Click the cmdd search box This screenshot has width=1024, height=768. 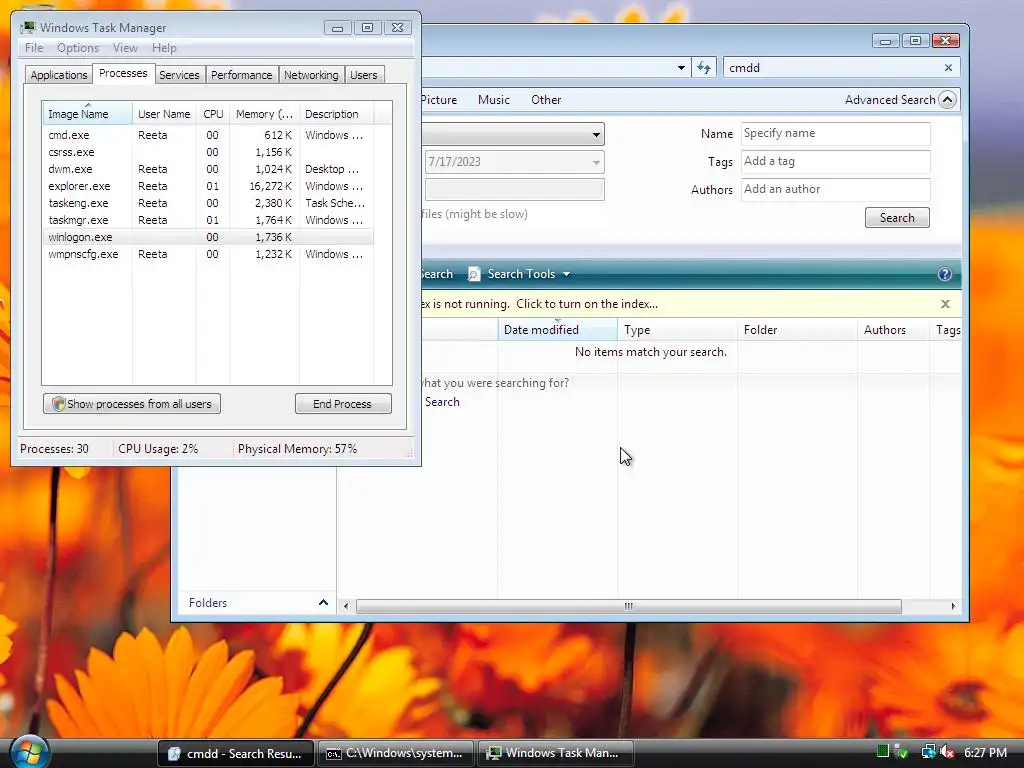(x=833, y=68)
